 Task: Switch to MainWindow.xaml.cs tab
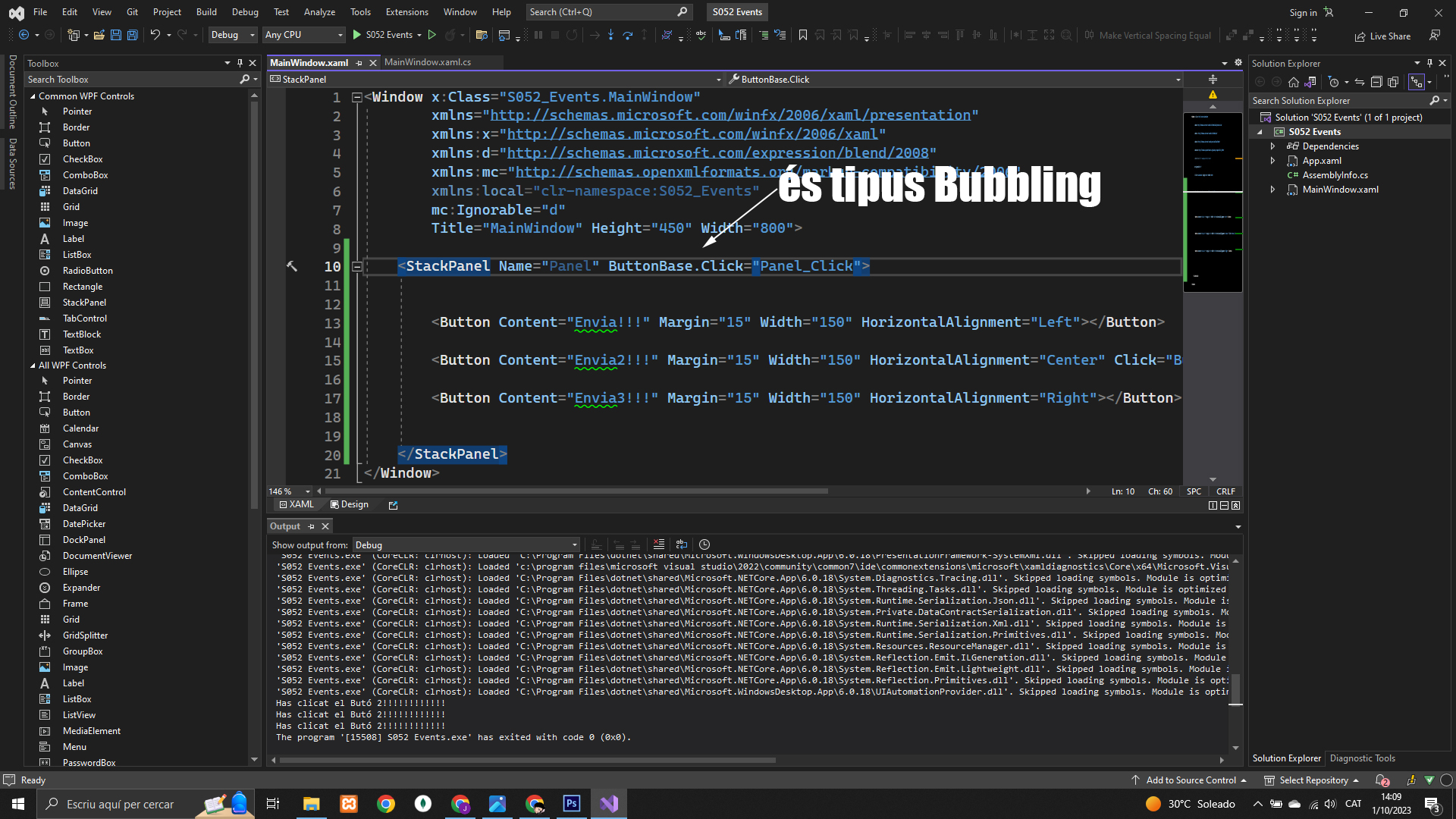(428, 62)
